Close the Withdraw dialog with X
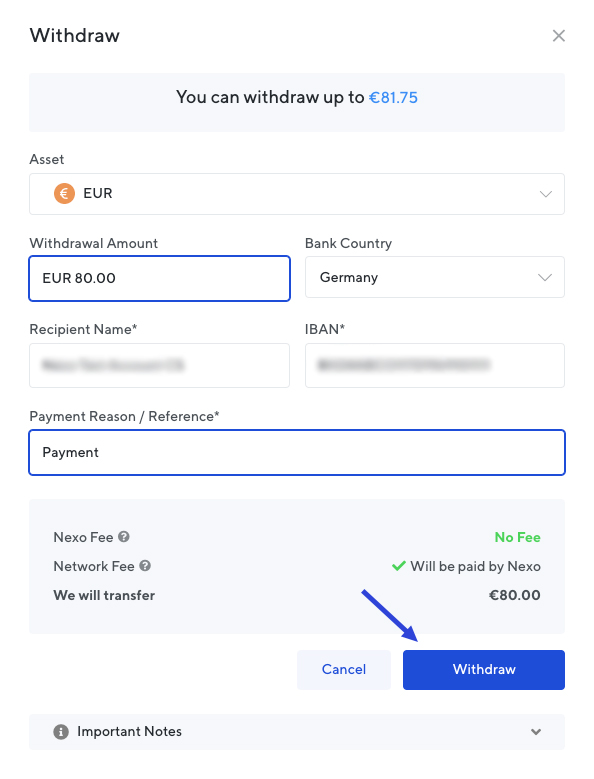Viewport: 594px width, 779px height. pos(559,36)
